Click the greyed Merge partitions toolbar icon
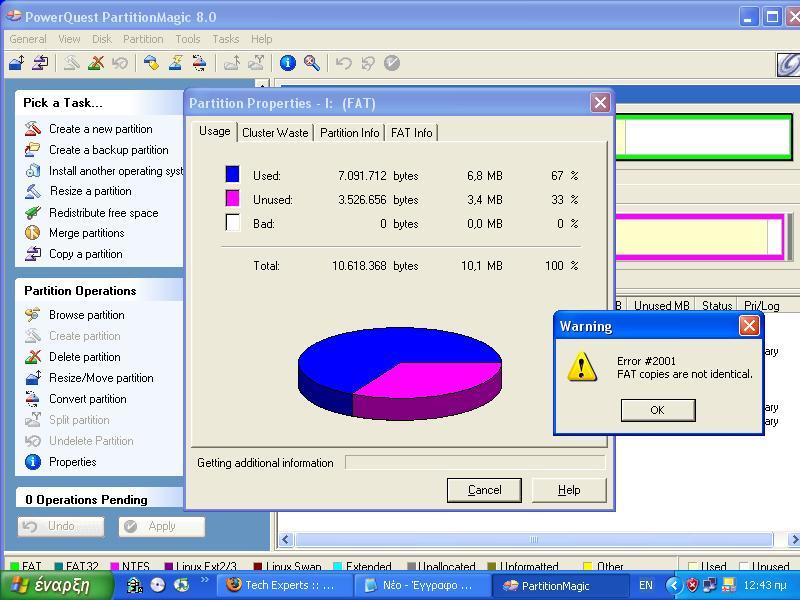800x600 pixels. [232, 63]
